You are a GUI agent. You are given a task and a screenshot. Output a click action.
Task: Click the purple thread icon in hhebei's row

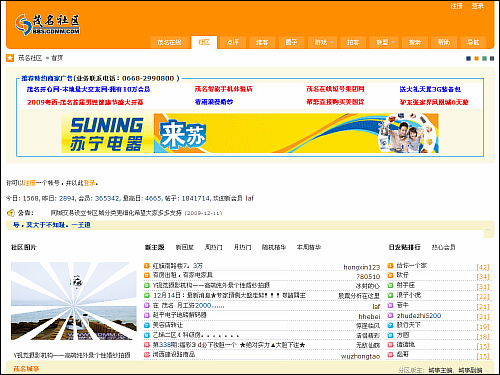147,315
